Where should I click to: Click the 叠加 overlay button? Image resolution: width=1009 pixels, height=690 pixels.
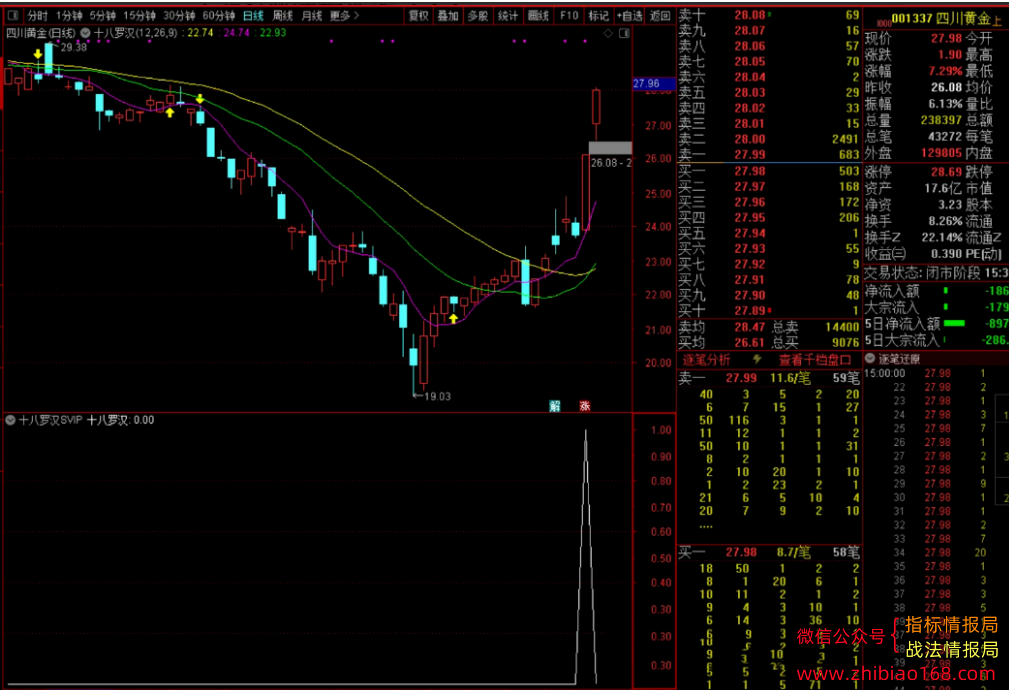448,15
